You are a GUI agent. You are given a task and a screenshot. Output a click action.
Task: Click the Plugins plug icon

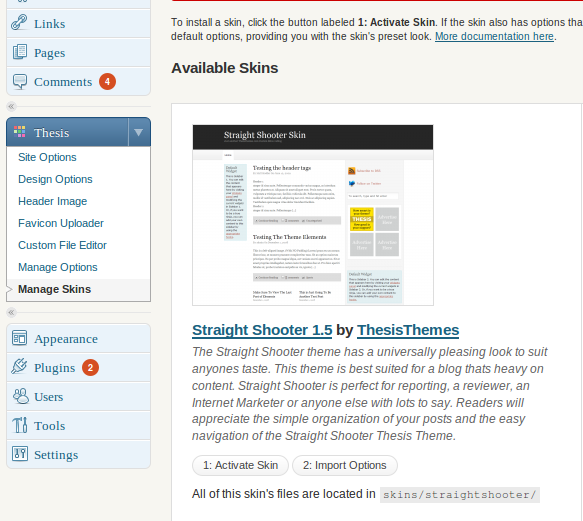tap(19, 366)
